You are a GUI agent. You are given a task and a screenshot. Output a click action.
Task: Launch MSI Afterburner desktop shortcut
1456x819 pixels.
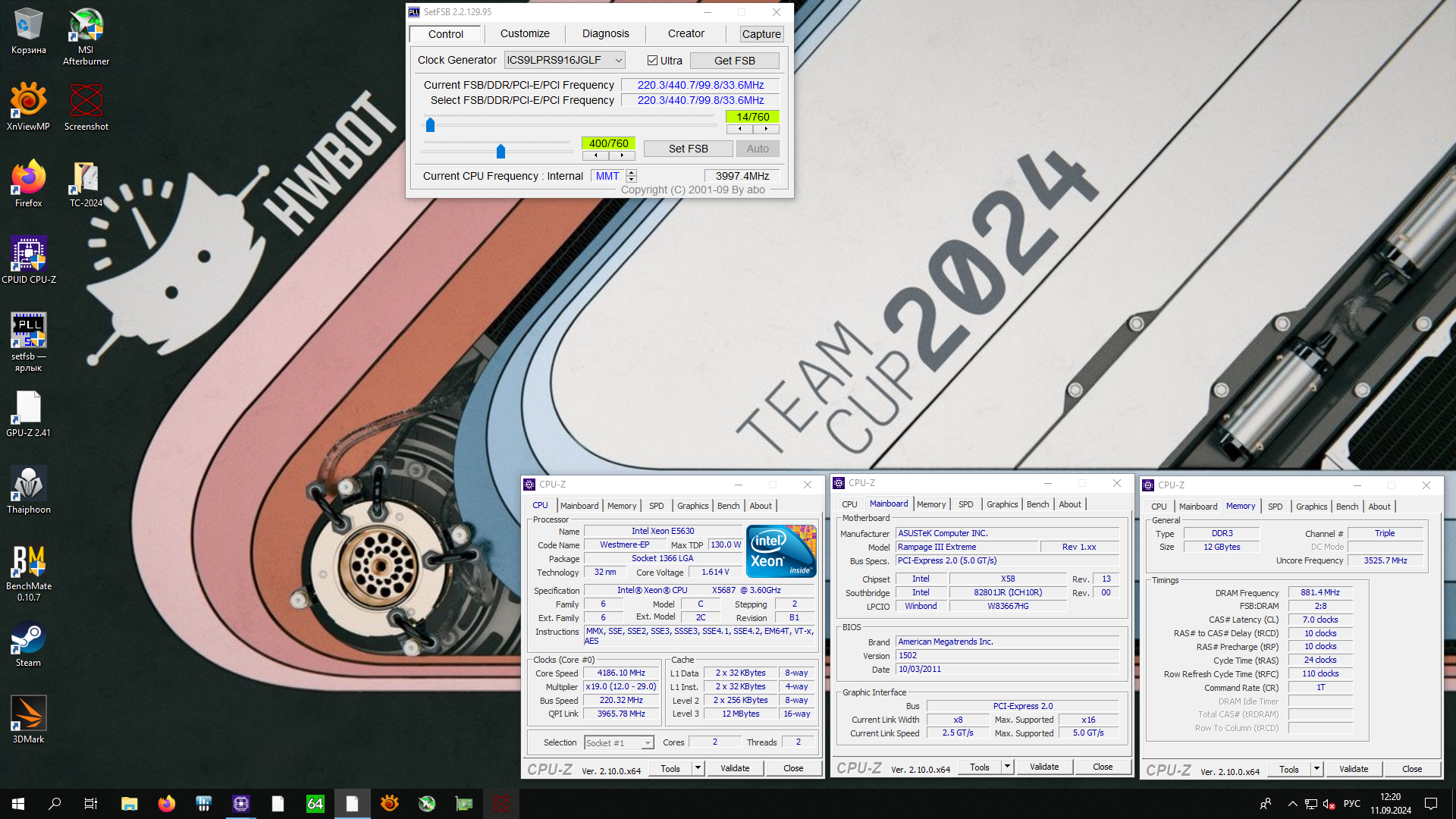[86, 36]
